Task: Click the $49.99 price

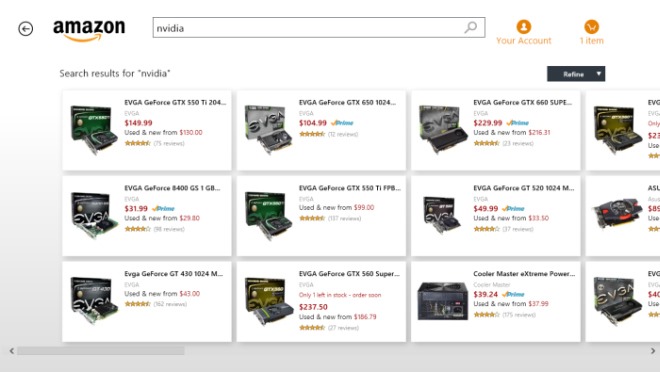Action: click(x=486, y=209)
